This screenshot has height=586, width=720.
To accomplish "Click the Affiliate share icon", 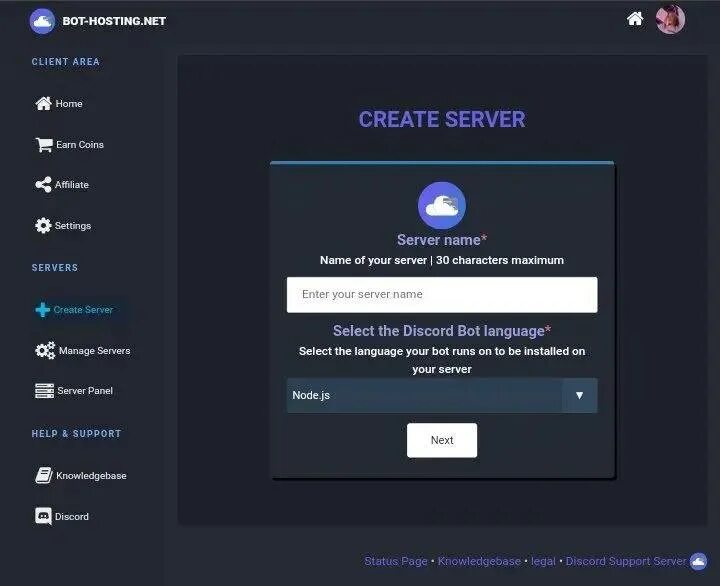I will [43, 185].
